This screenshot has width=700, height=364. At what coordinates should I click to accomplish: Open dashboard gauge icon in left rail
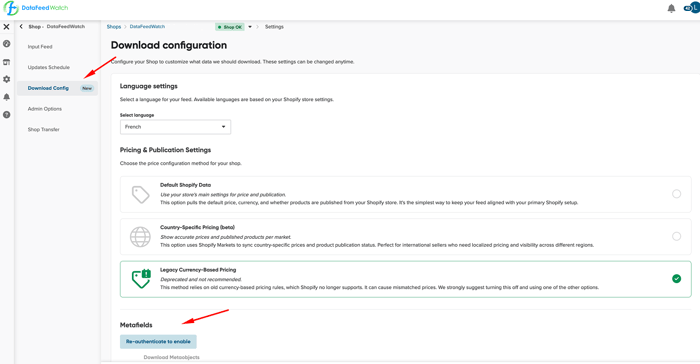[6, 44]
